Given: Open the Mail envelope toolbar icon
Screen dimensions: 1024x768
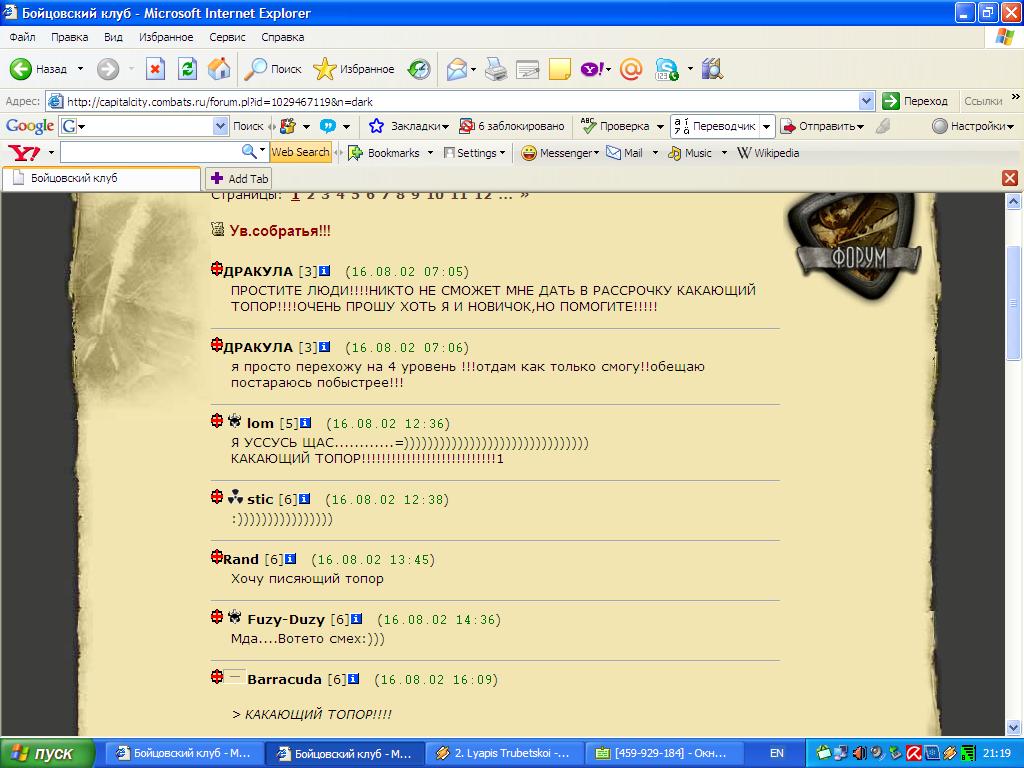Looking at the screenshot, I should tap(457, 69).
